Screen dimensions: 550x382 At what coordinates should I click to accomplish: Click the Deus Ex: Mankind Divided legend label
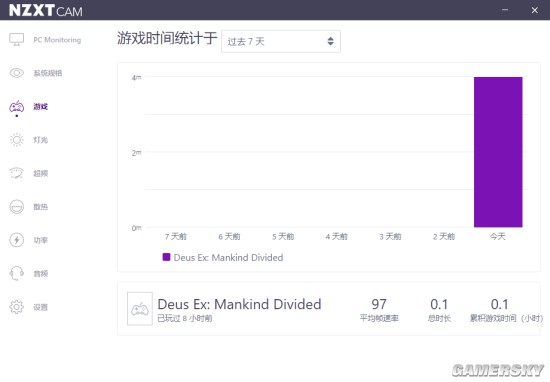pyautogui.click(x=228, y=257)
